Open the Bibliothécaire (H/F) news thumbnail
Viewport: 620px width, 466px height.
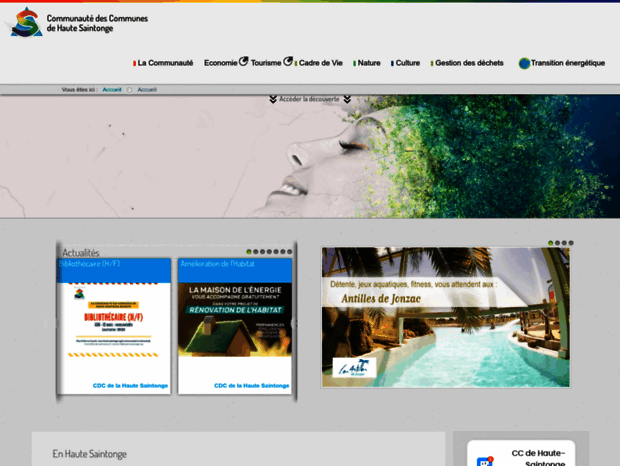pos(115,325)
